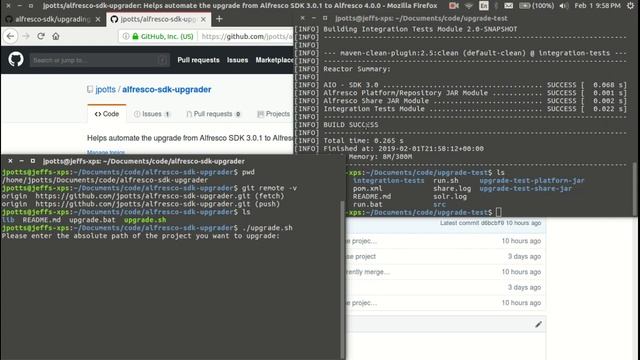Screen dimensions: 640x360
Task: Click share.log in upgrade-test terminal listing
Action: click(x=452, y=189)
